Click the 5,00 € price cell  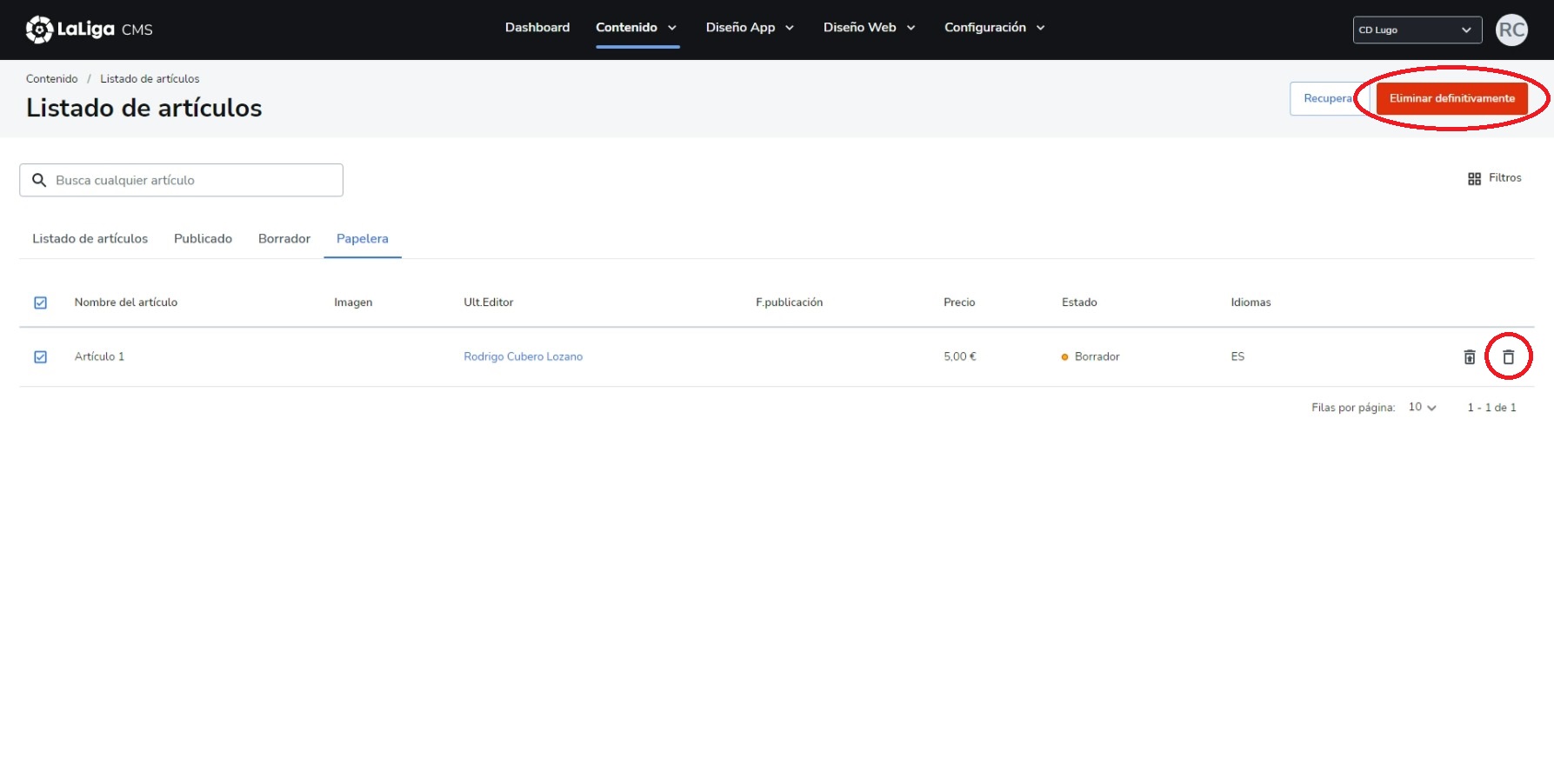click(x=960, y=356)
